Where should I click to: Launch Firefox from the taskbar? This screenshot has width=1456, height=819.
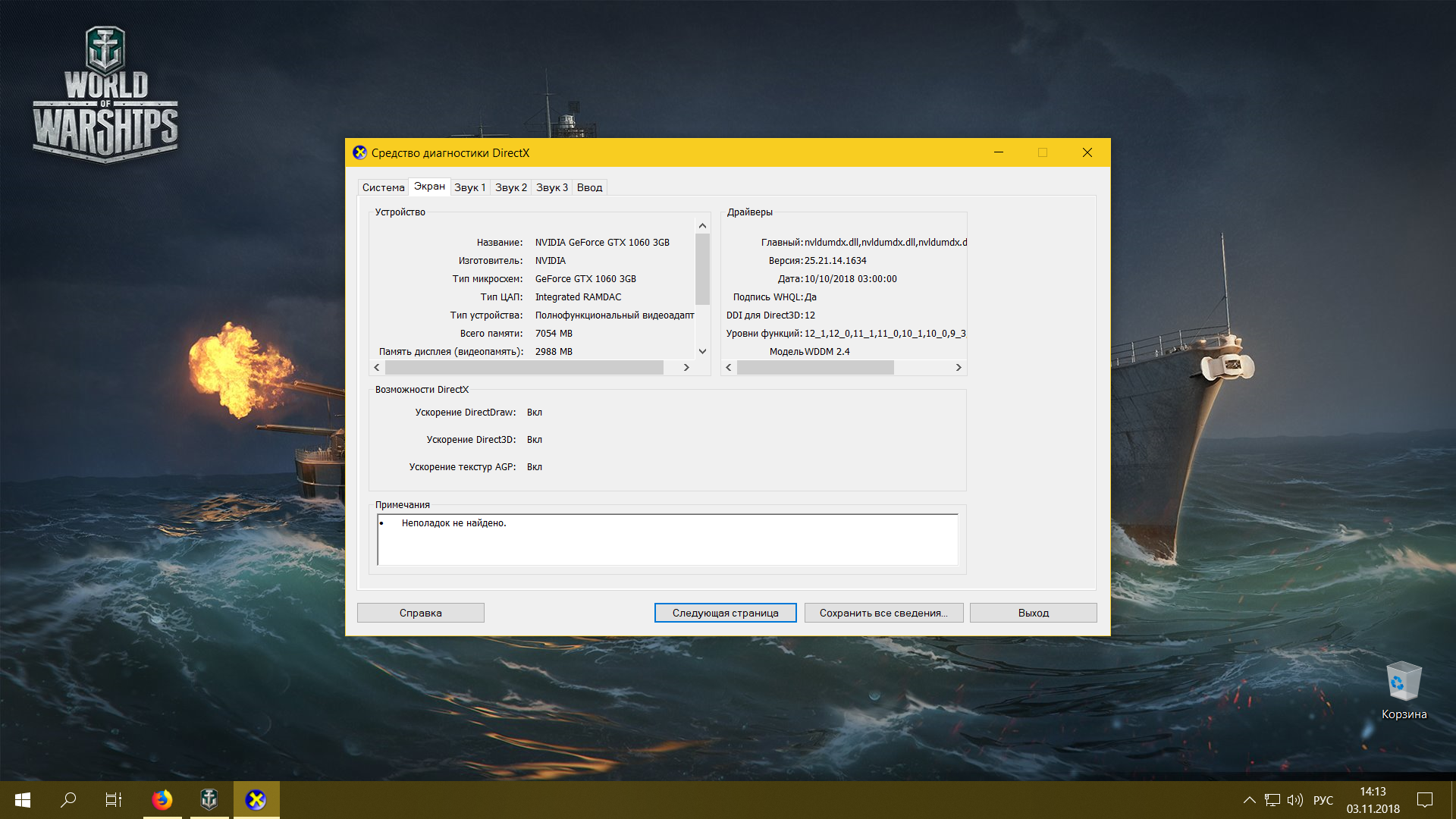[x=162, y=799]
